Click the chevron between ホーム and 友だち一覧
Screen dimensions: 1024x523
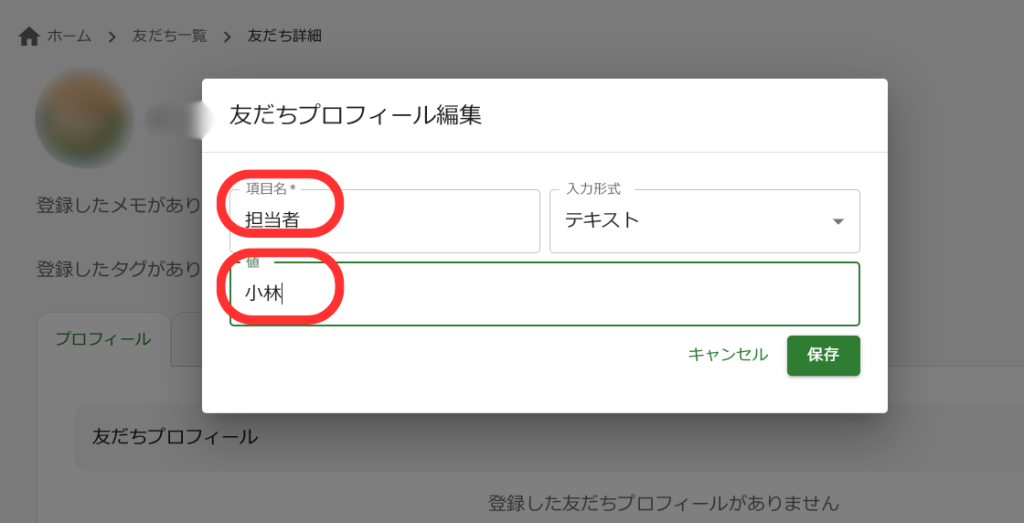pyautogui.click(x=112, y=37)
